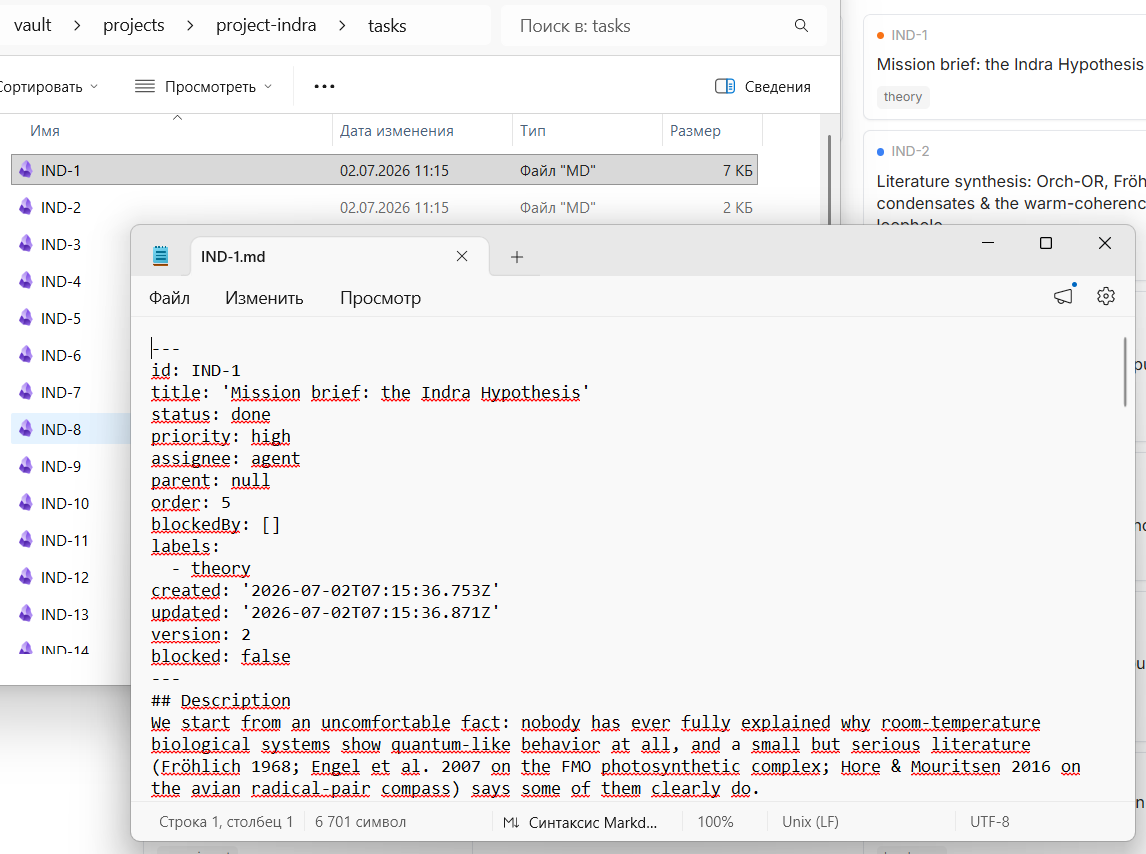Viewport: 1146px width, 854px height.
Task: Click the Просмотреть view layout icon
Action: (x=145, y=86)
